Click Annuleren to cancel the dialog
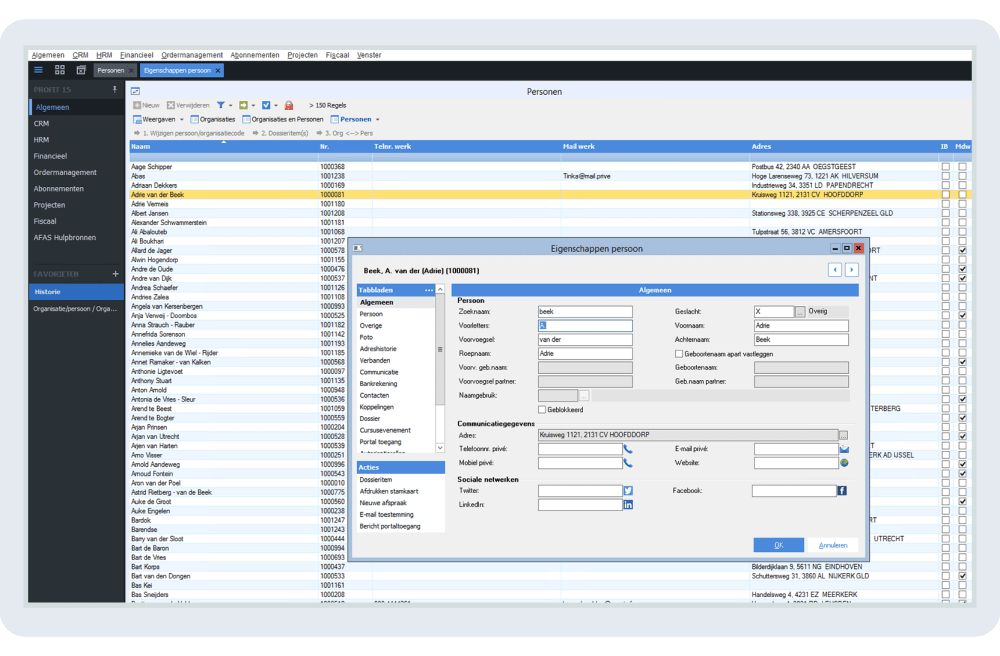Viewport: 1000px width, 656px height. pyautogui.click(x=833, y=545)
